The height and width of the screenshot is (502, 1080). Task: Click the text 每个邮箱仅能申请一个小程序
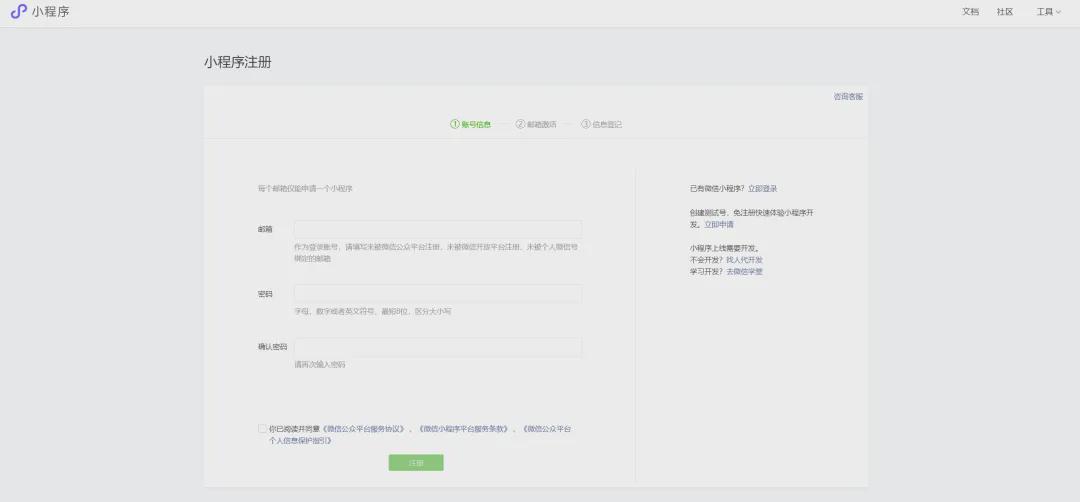305,189
